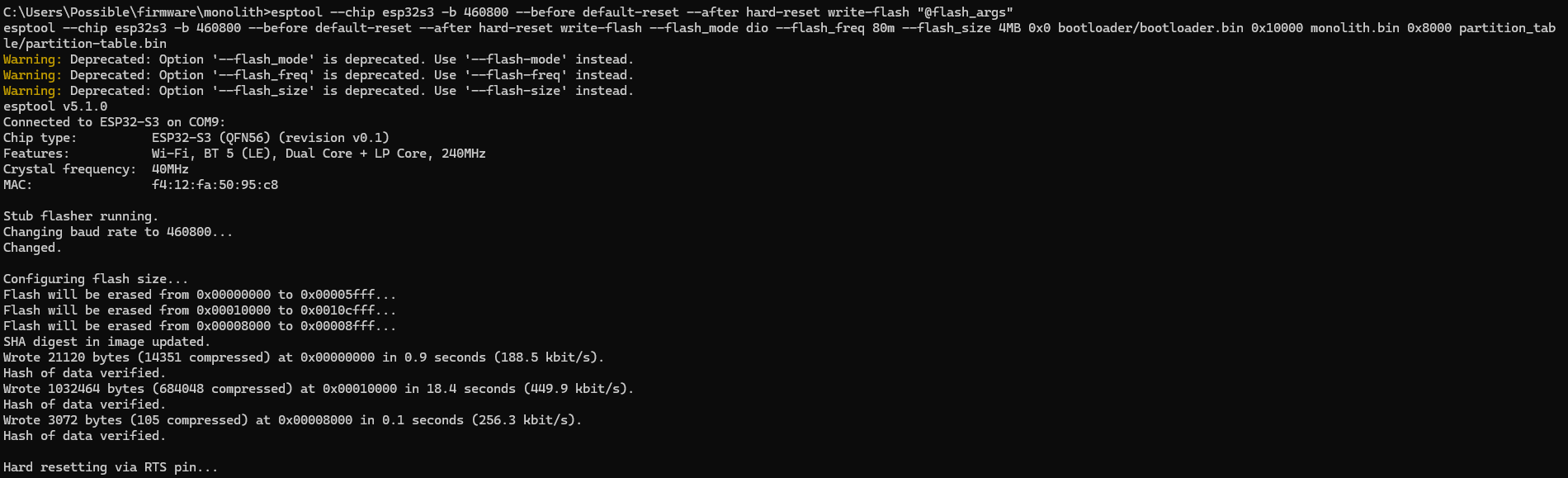The image size is (1568, 478).
Task: Click the "Configuring flash size..." line
Action: pyautogui.click(x=96, y=279)
